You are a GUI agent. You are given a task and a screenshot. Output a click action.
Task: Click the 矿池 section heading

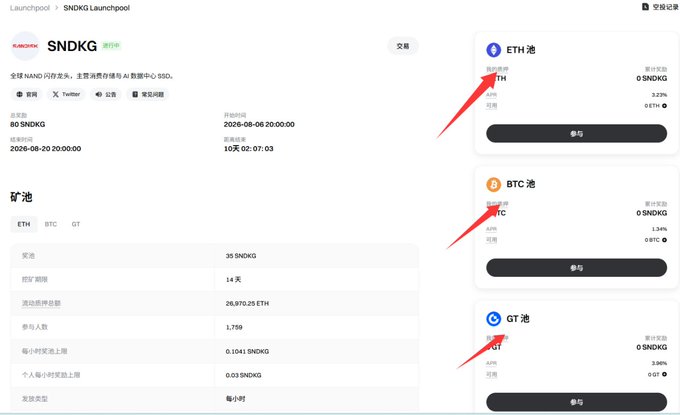(21, 197)
